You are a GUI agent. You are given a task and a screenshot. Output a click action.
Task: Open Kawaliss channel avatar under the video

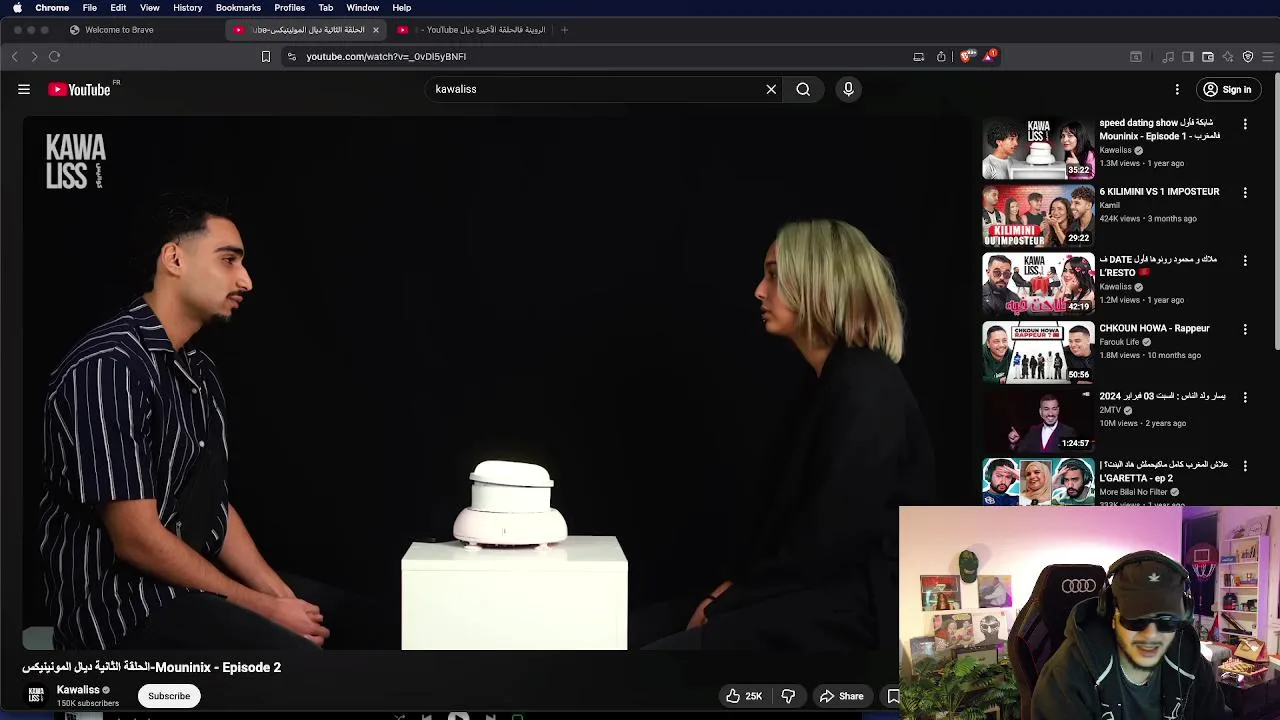[x=36, y=694]
